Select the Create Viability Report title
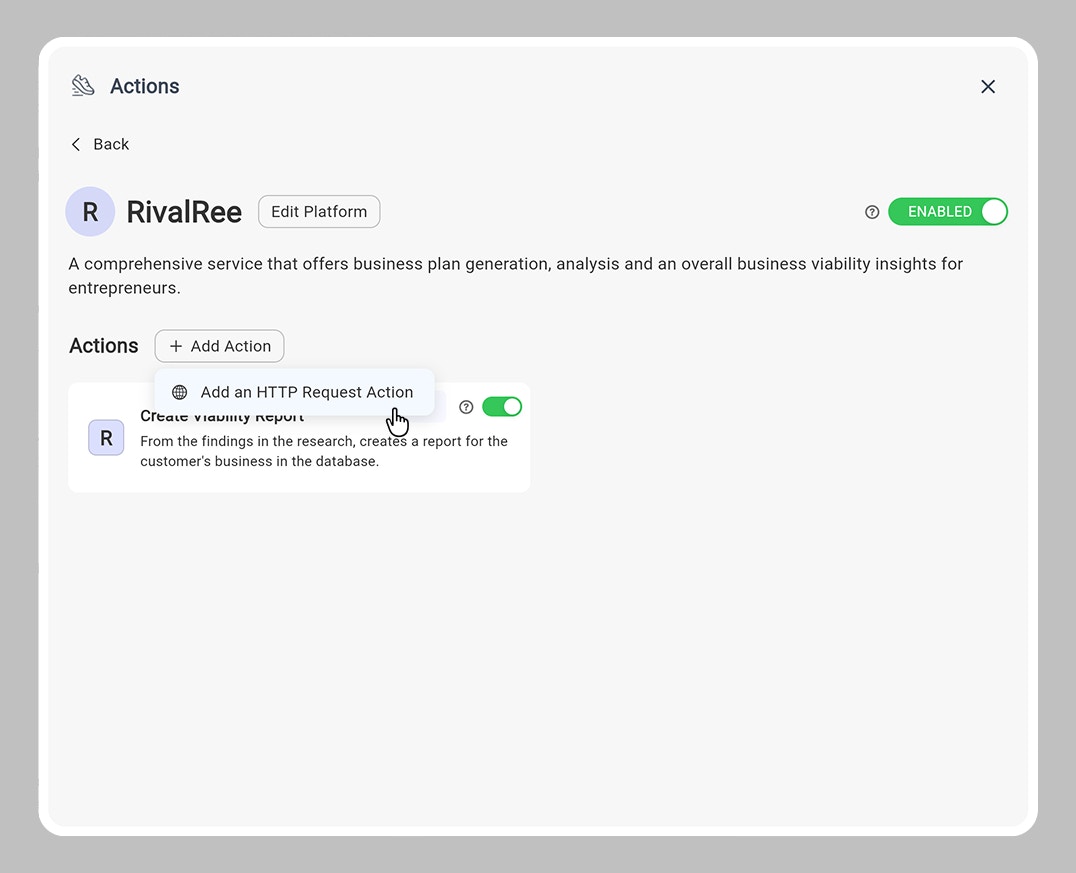 222,416
